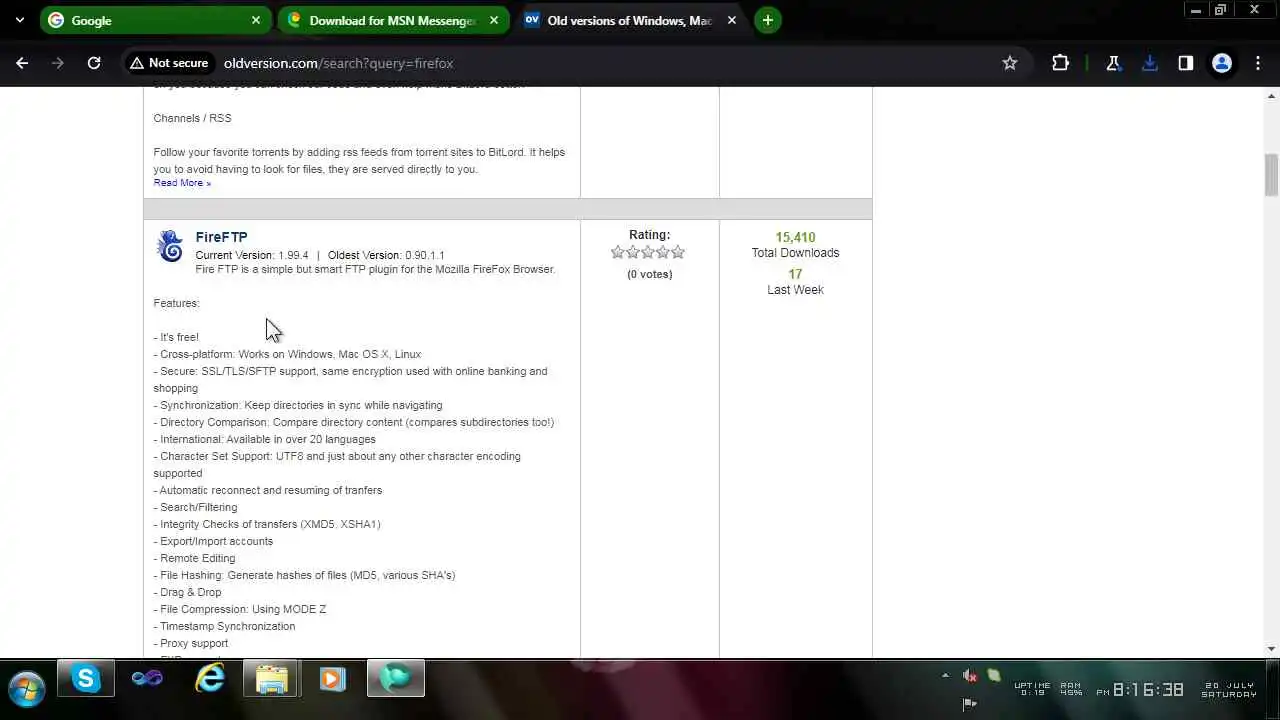The image size is (1280, 720).
Task: Click Current Version 1.99.4 text
Action: click(252, 255)
